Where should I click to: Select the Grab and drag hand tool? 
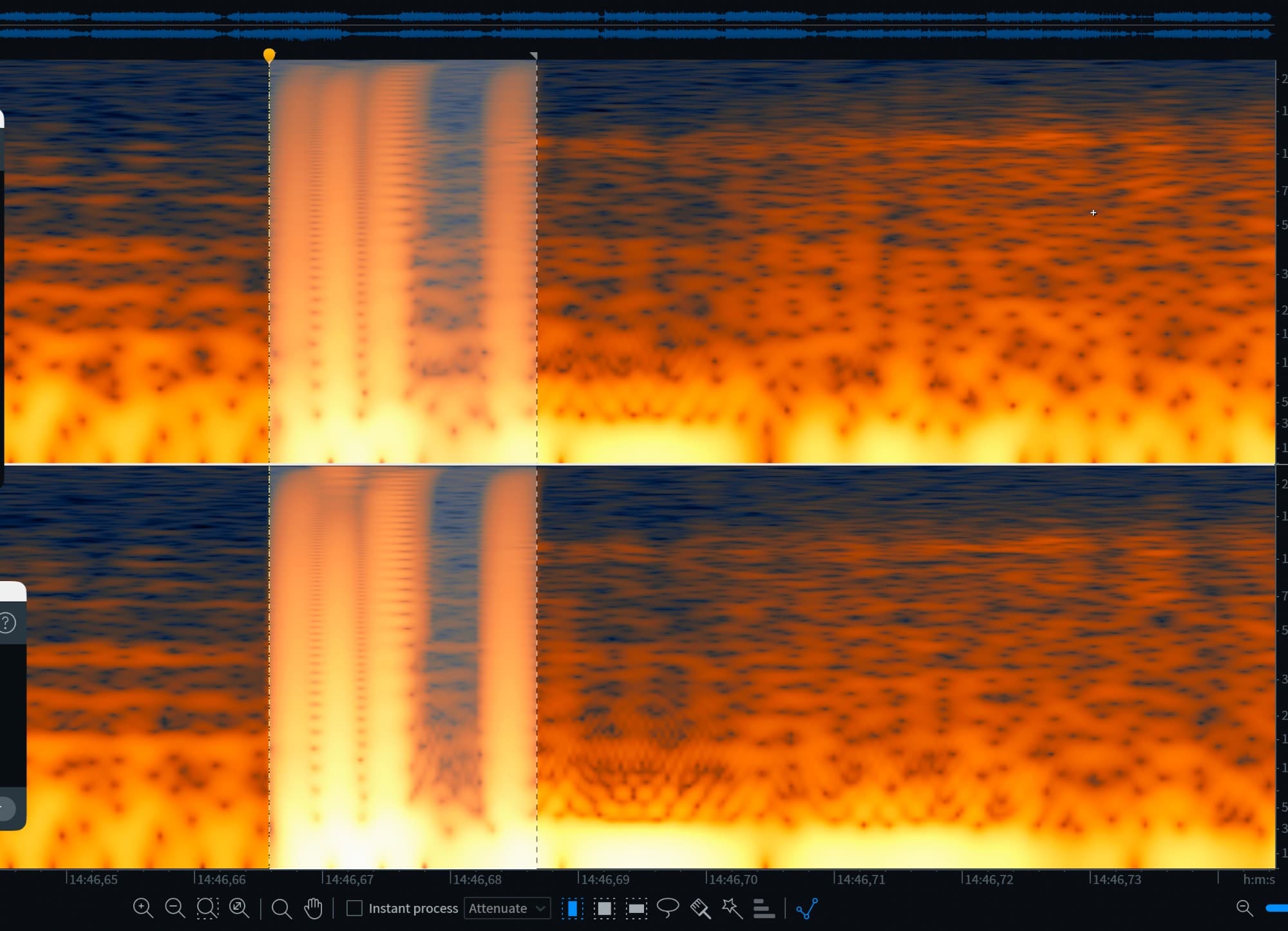click(x=314, y=908)
